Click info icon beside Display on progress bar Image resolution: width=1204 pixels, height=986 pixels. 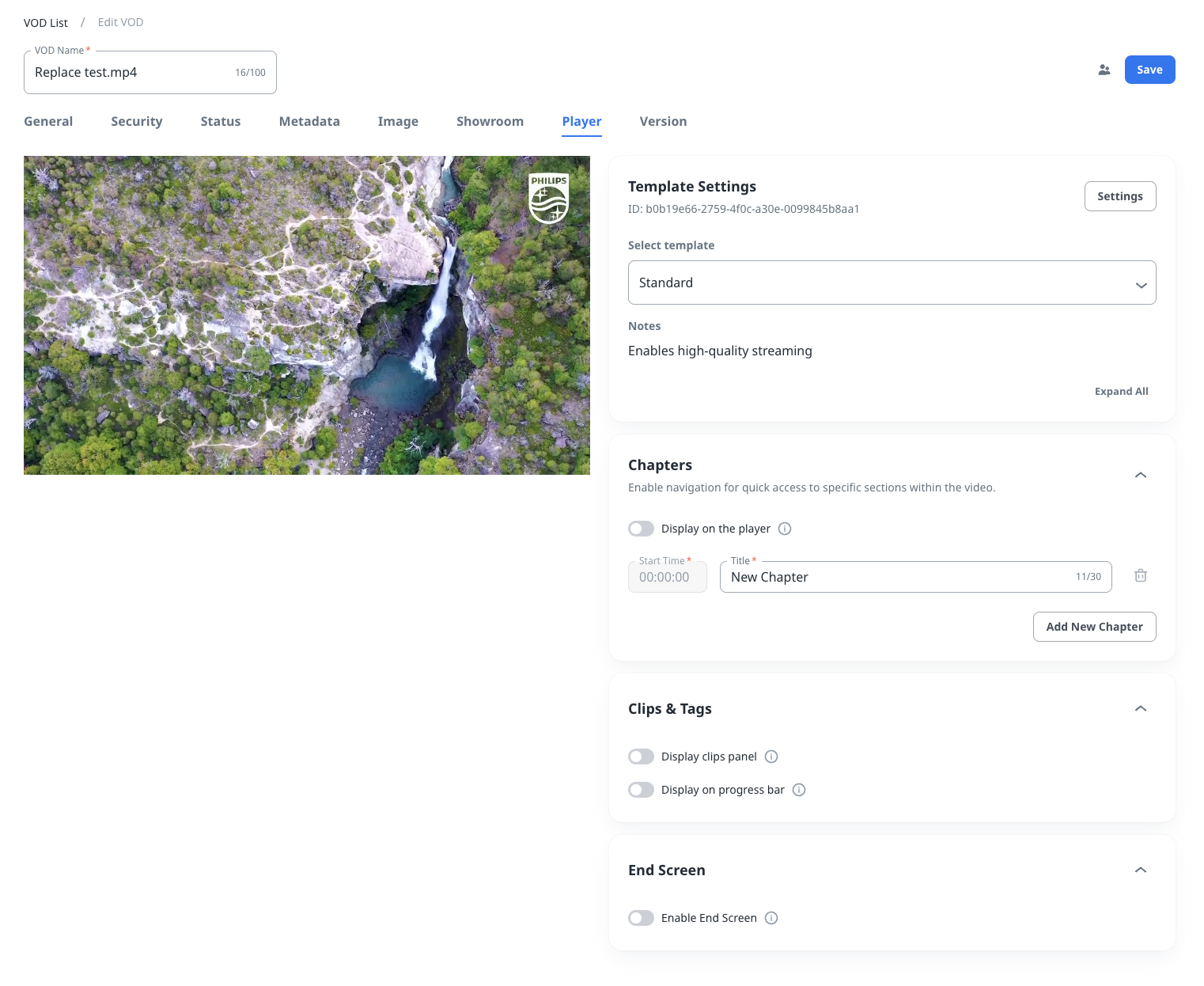799,790
